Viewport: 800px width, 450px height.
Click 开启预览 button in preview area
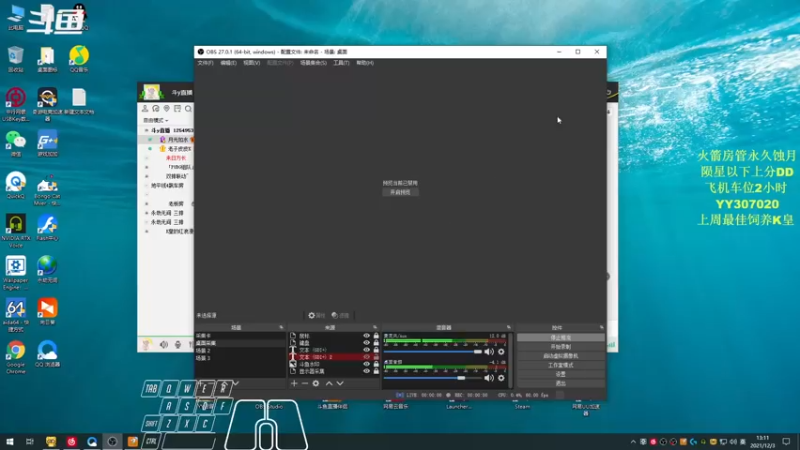coord(401,192)
